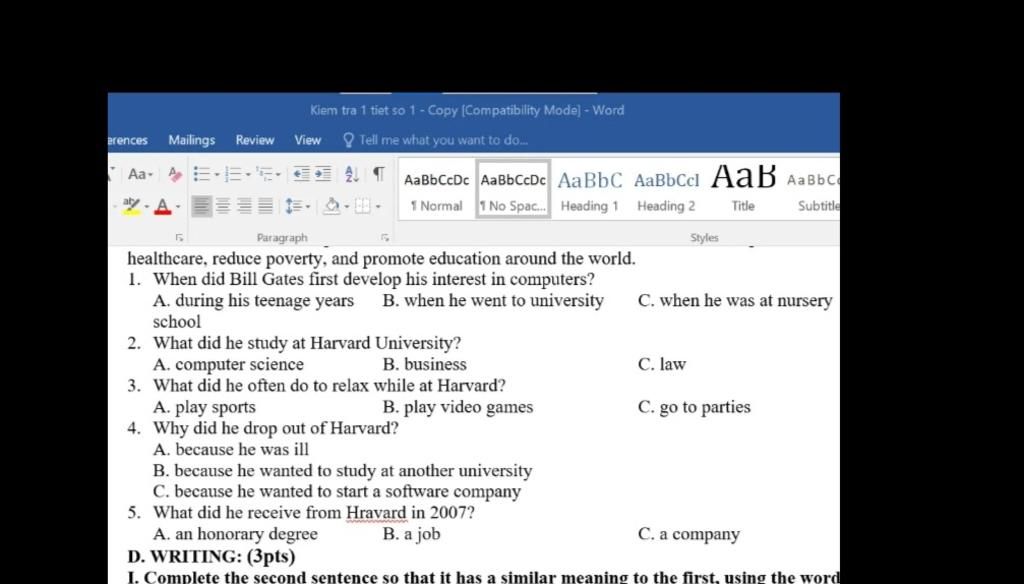
Task: Click answer A. during his teenage years
Action: coord(253,300)
